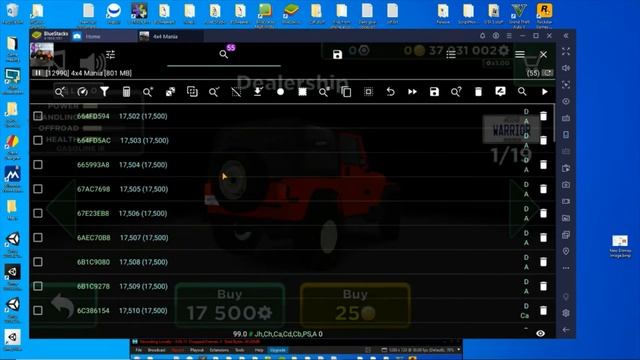Click the filled circle record icon
The height and width of the screenshot is (360, 640).
[x=280, y=92]
